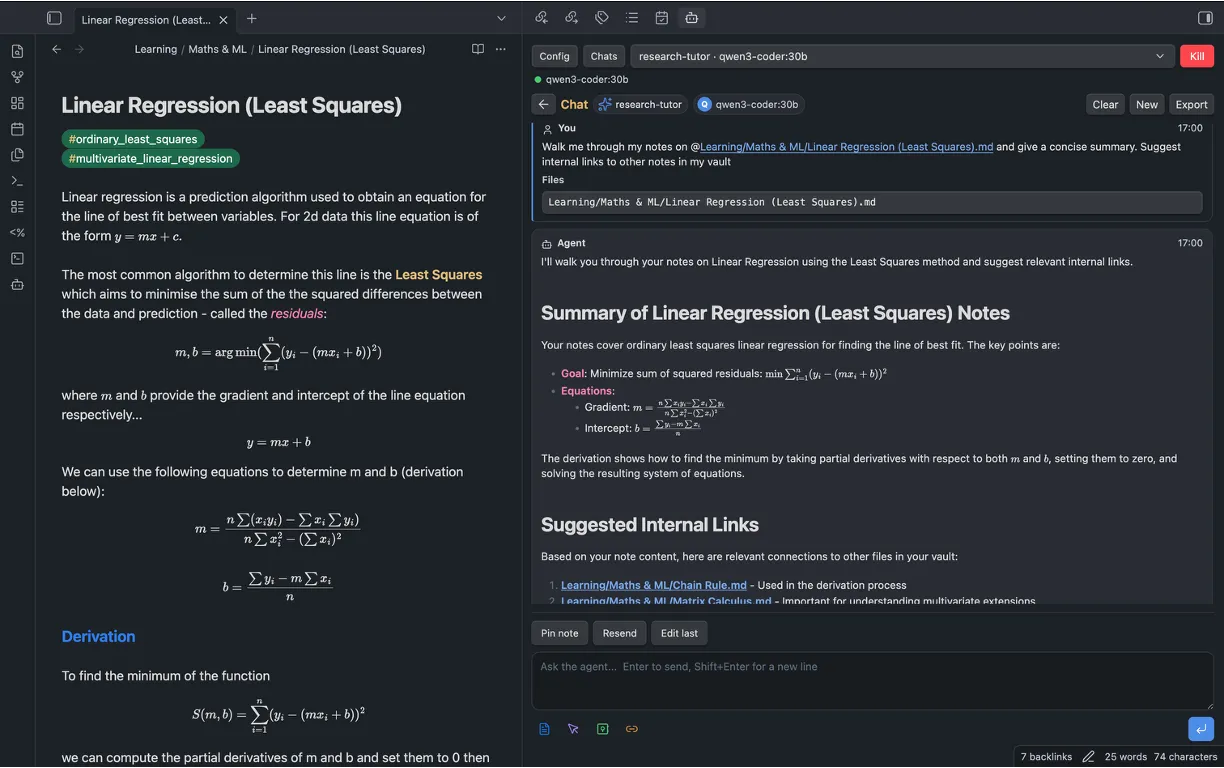Click the #ordinary_least_squares tag
The height and width of the screenshot is (768, 1224).
point(133,139)
